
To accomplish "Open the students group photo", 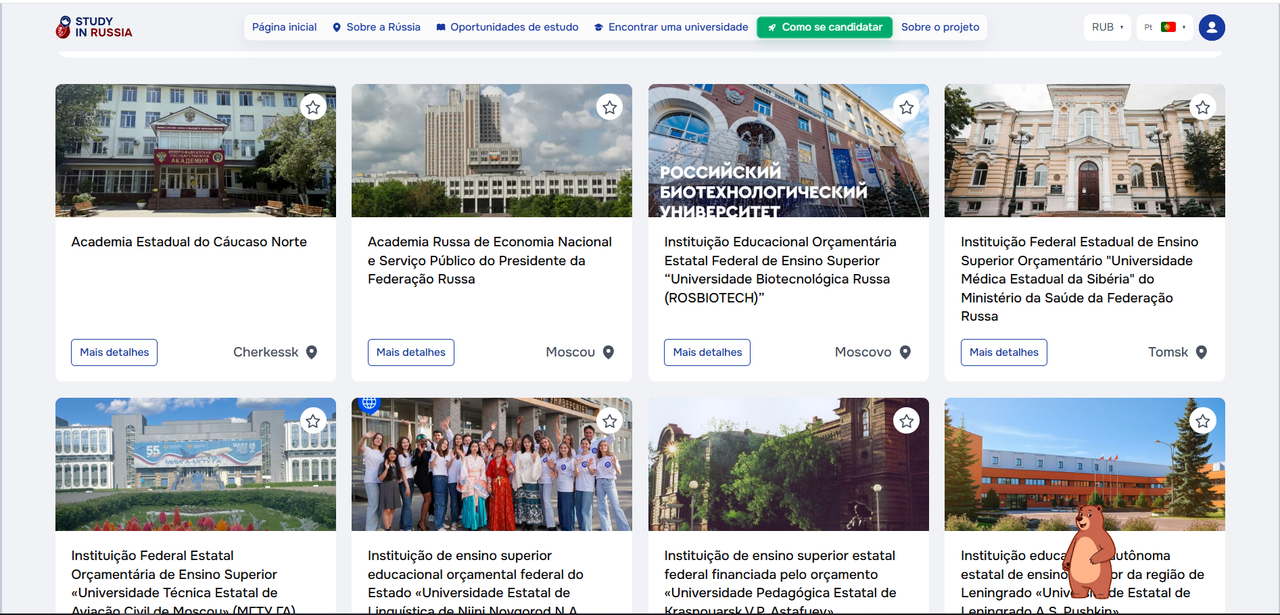I will [492, 464].
